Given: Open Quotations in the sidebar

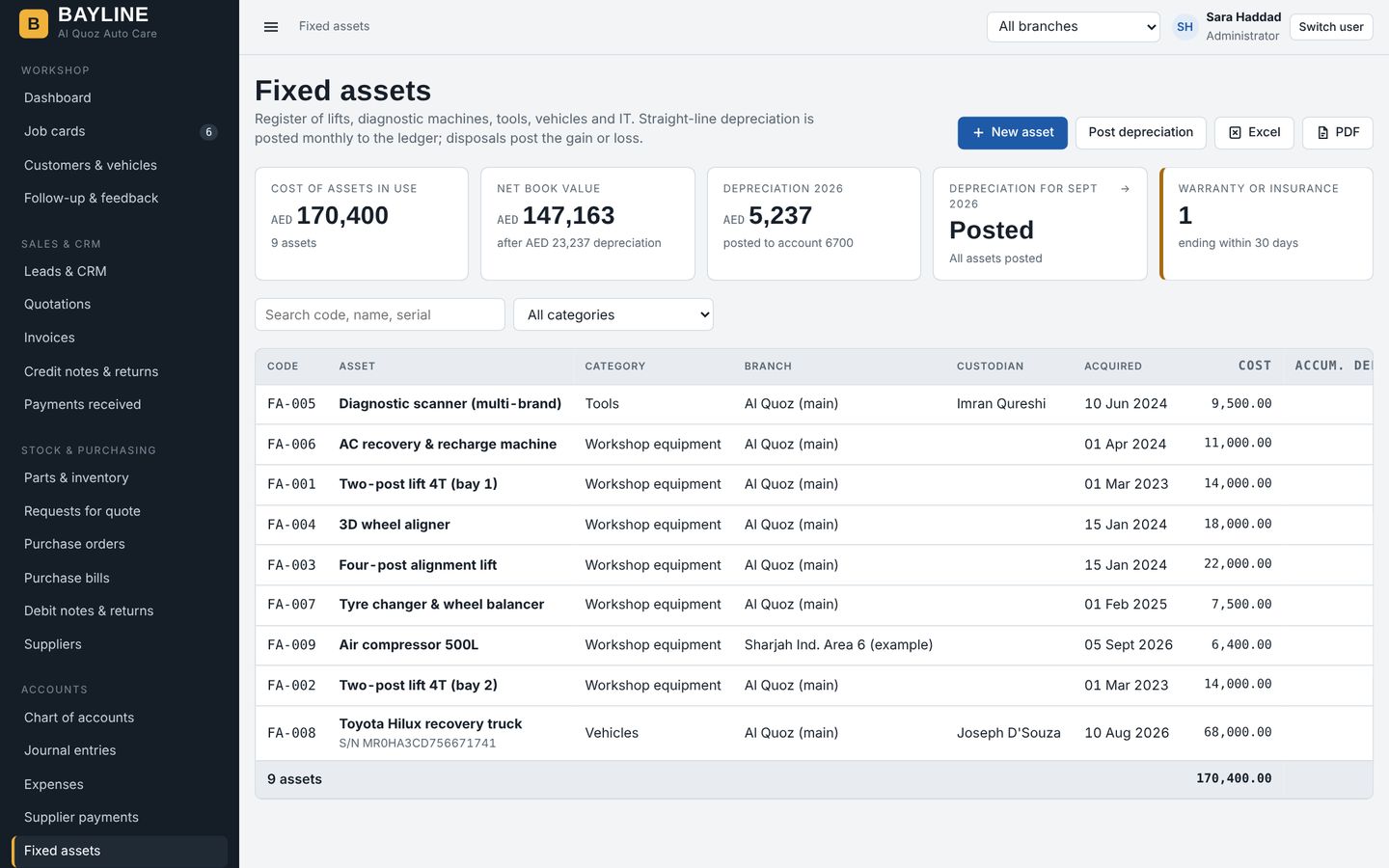Looking at the screenshot, I should click(120, 304).
